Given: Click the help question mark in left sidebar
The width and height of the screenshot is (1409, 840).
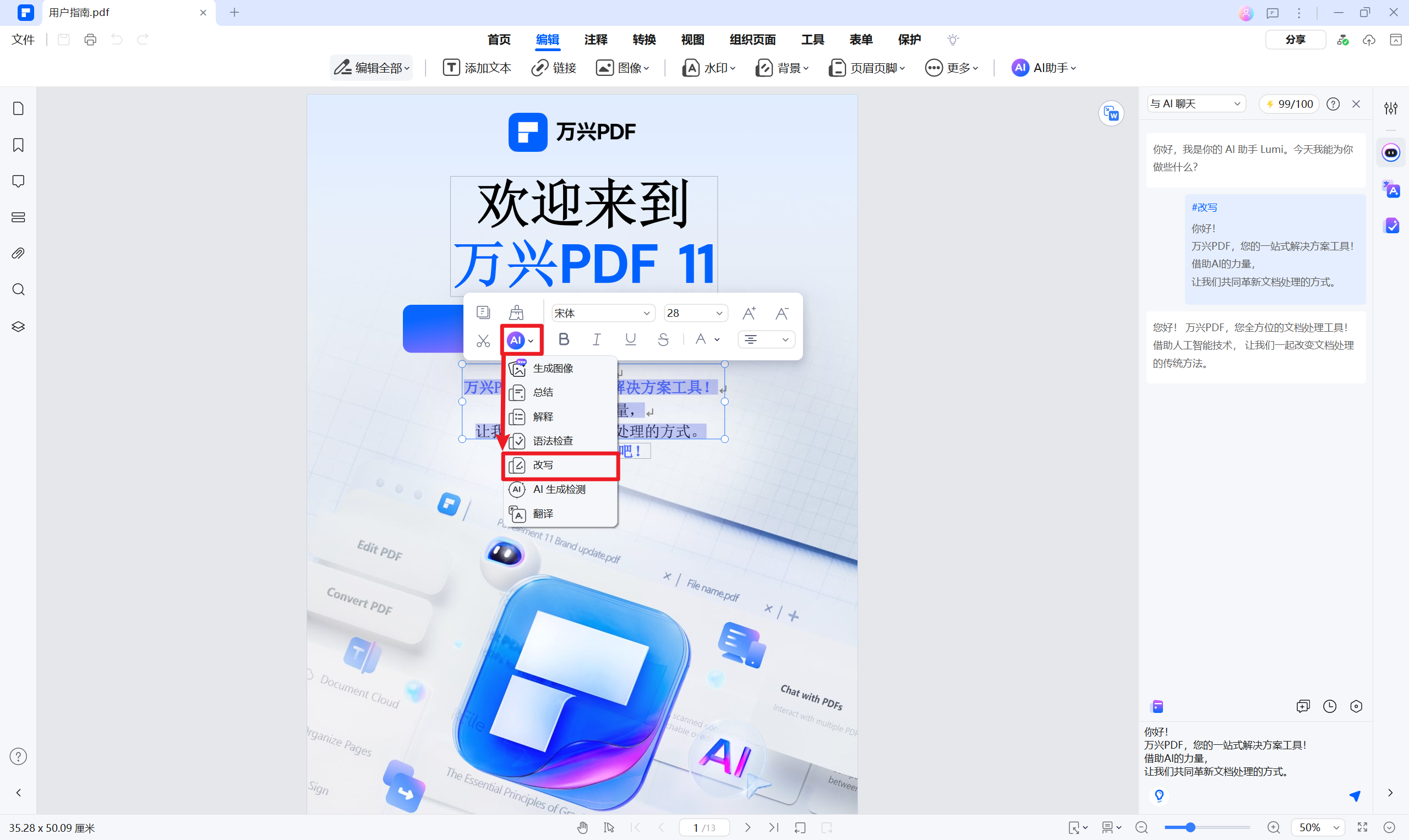Looking at the screenshot, I should click(x=18, y=756).
